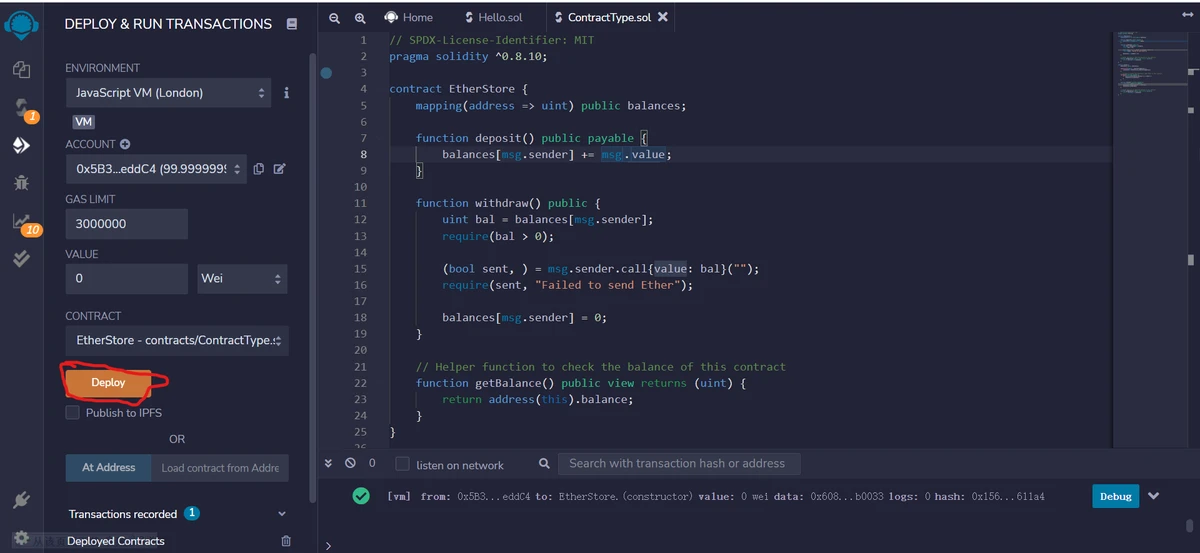The image size is (1200, 553).
Task: Open the Plugin manager plug icon
Action: tap(21, 500)
